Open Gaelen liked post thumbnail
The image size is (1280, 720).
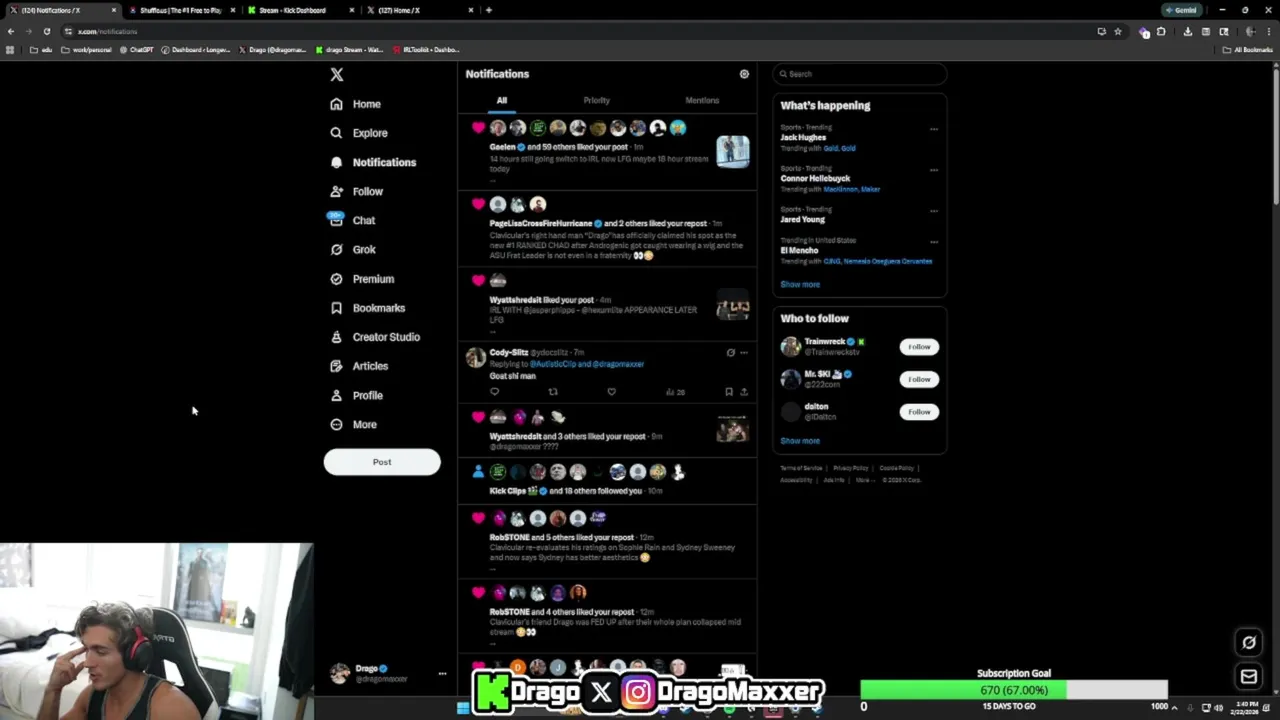click(733, 152)
